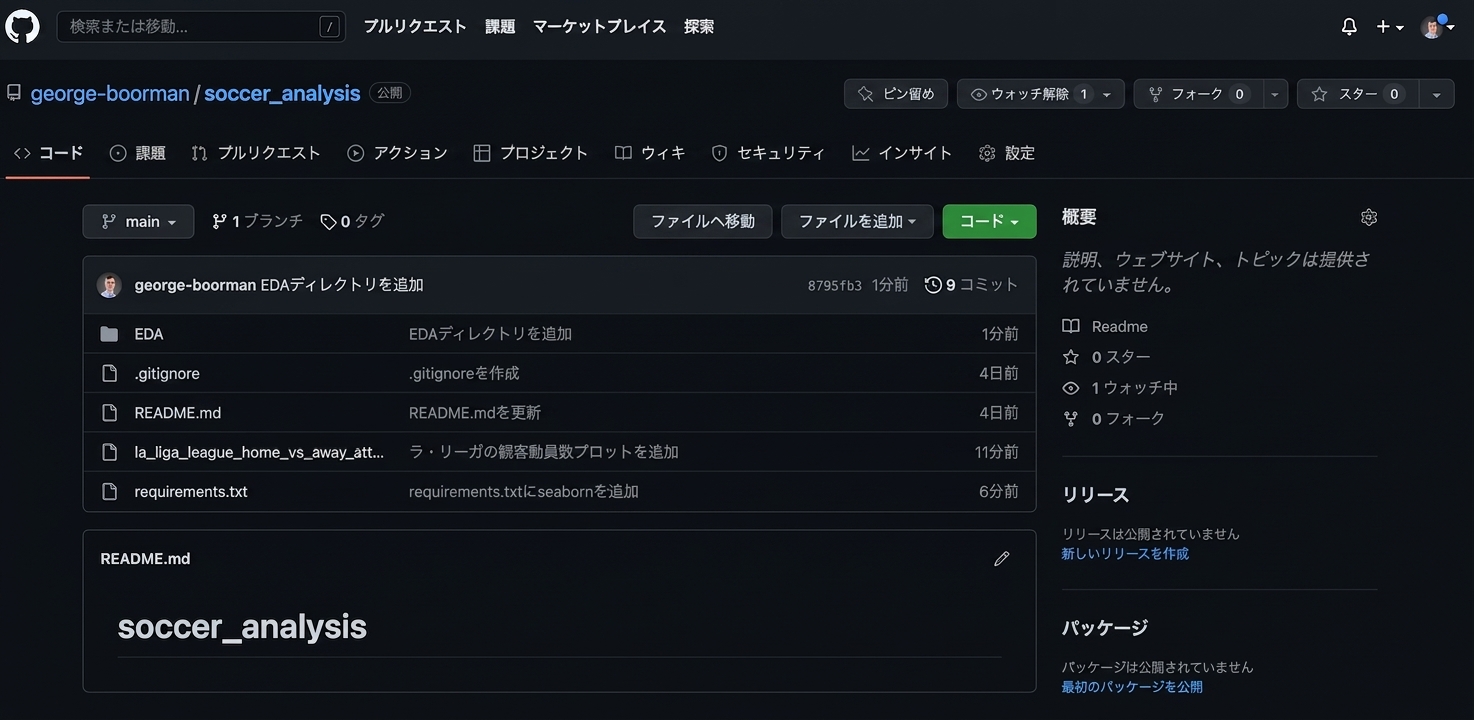Click the ファイルへ移動 button
The width and height of the screenshot is (1474, 720).
702,221
